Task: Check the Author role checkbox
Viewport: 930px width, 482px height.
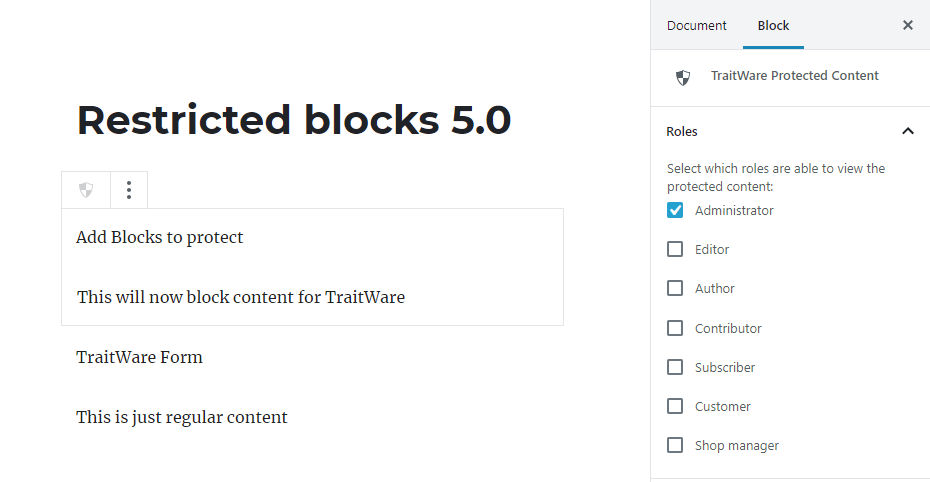Action: click(x=675, y=288)
